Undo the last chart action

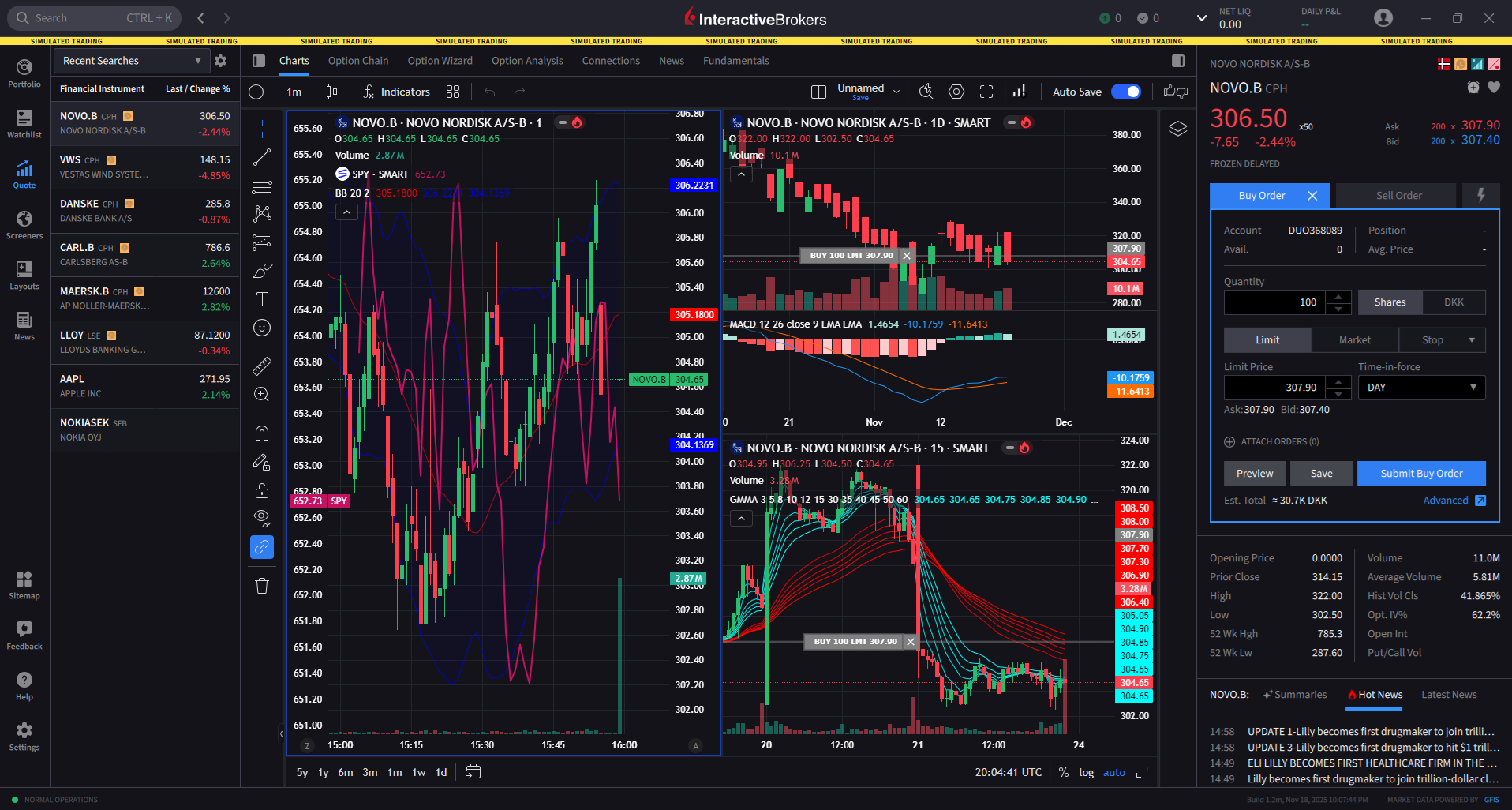pos(490,91)
